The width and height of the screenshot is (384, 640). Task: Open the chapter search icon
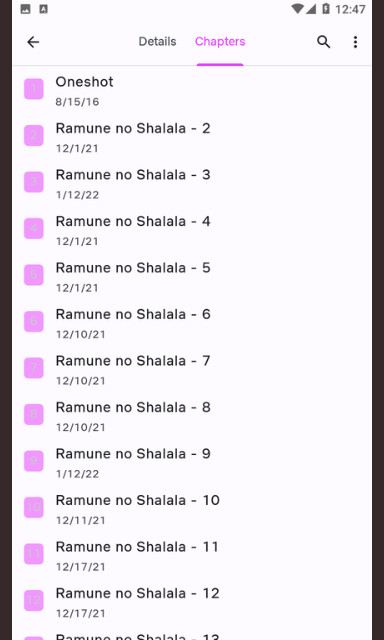click(323, 42)
